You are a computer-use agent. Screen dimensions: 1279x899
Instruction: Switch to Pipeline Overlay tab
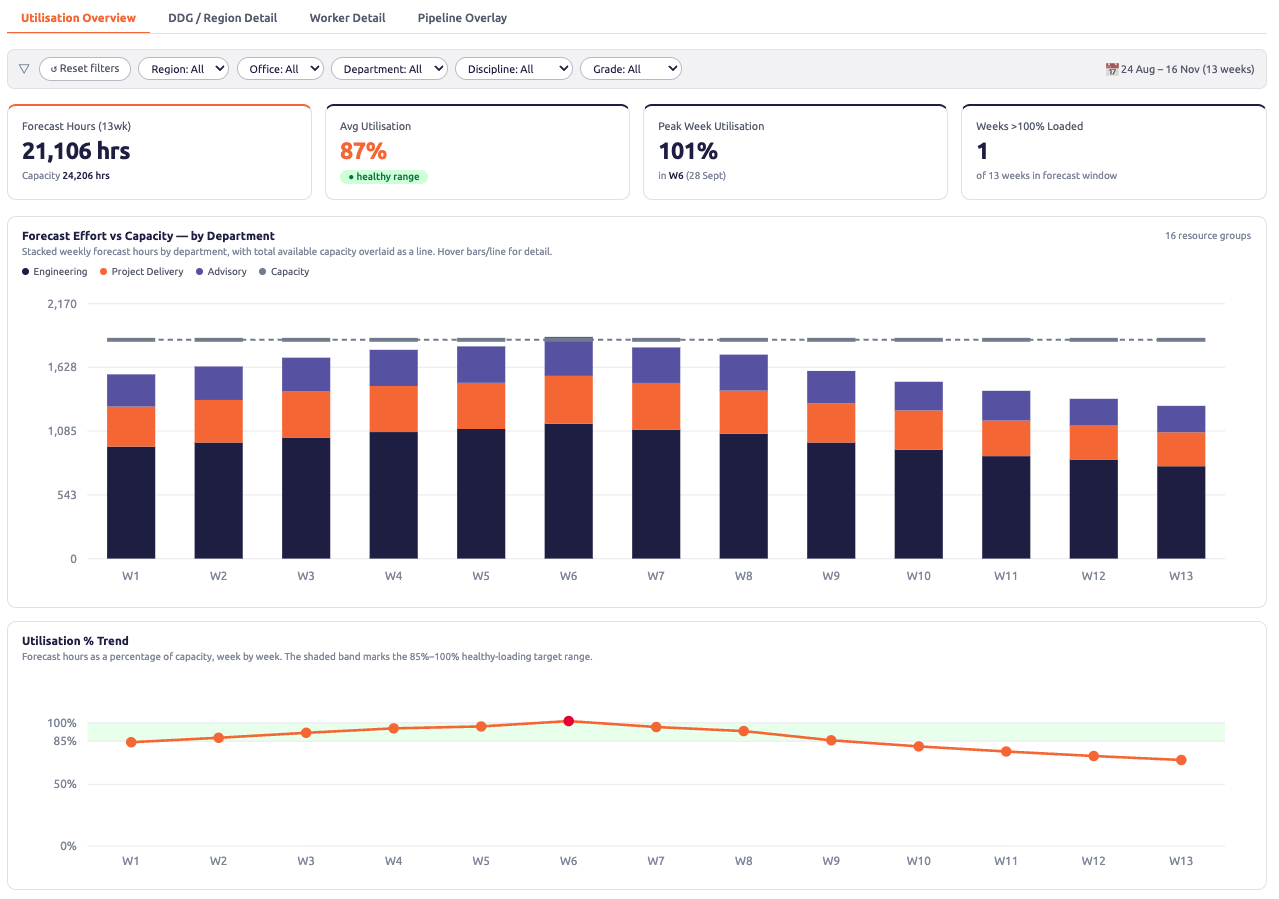[x=462, y=18]
